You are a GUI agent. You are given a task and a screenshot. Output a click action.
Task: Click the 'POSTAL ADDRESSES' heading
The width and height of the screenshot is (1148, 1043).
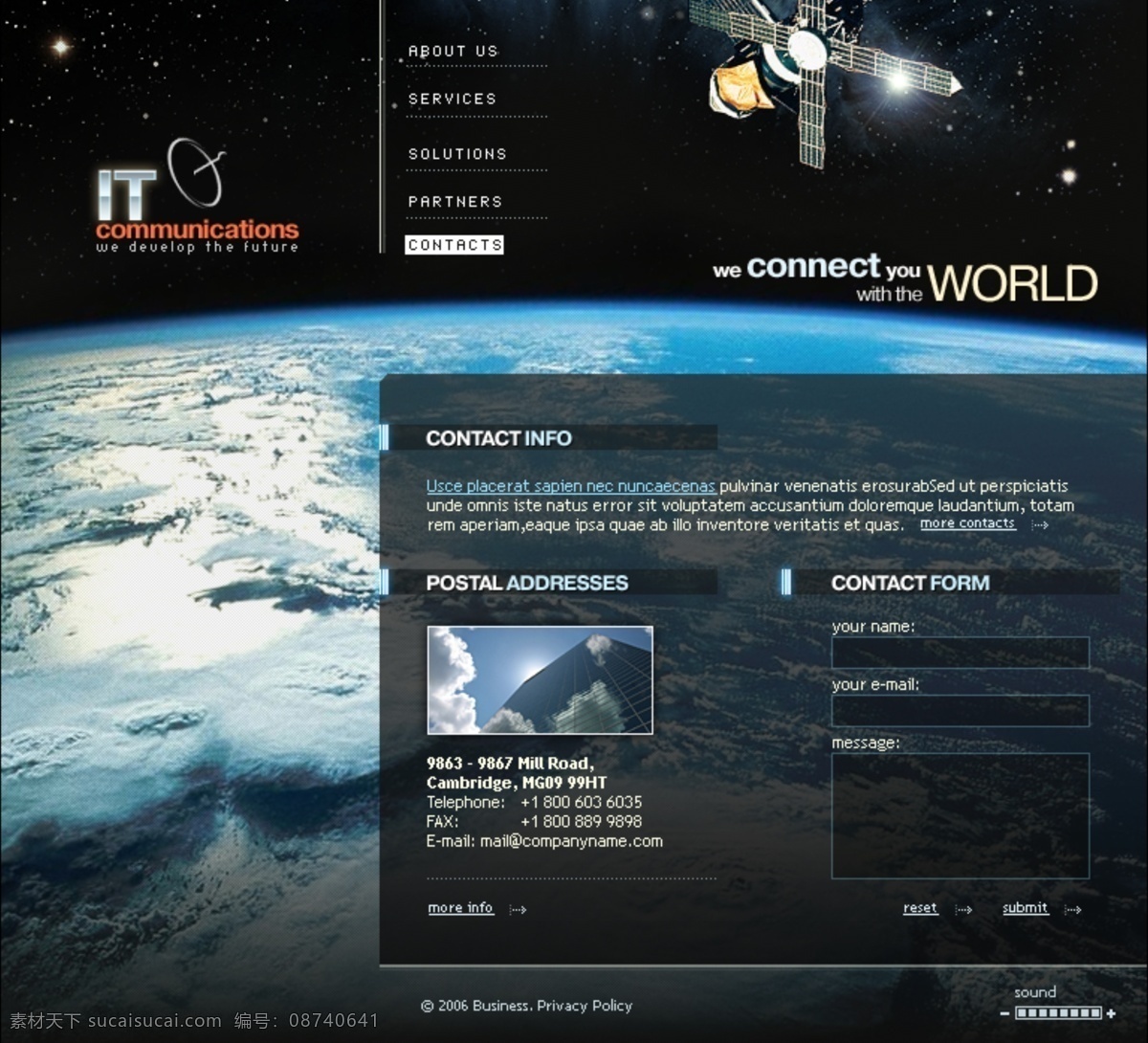coord(527,583)
